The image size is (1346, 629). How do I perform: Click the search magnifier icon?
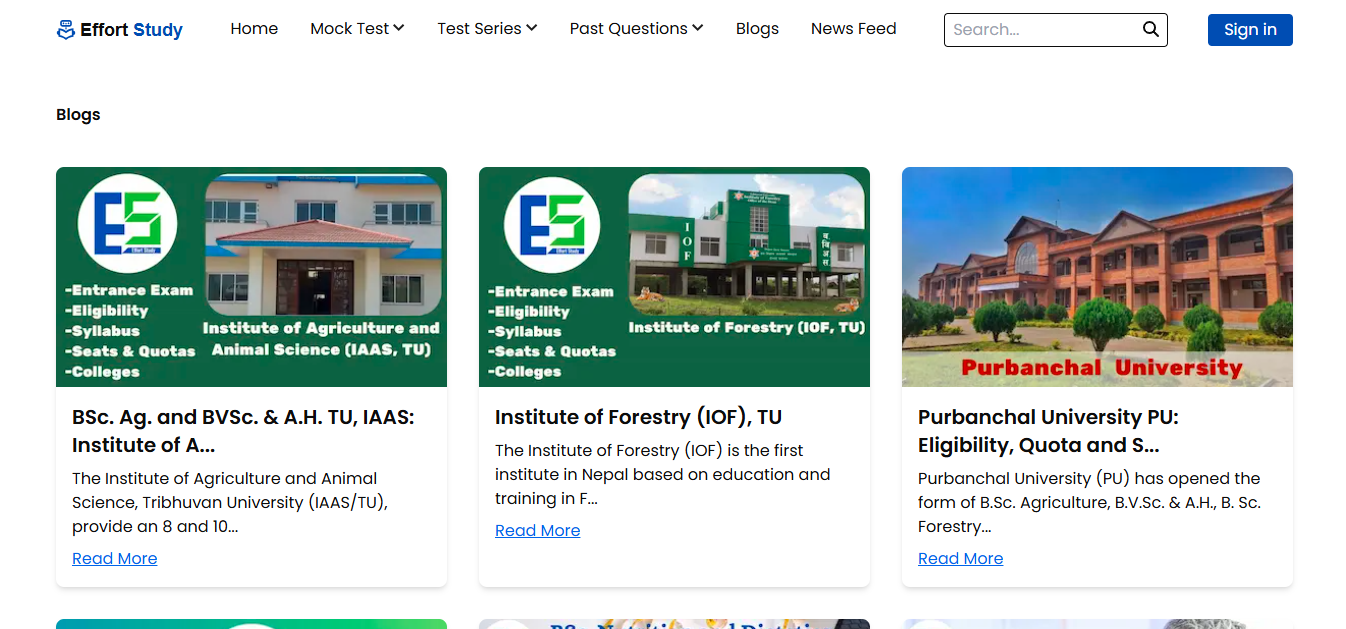pyautogui.click(x=1151, y=29)
